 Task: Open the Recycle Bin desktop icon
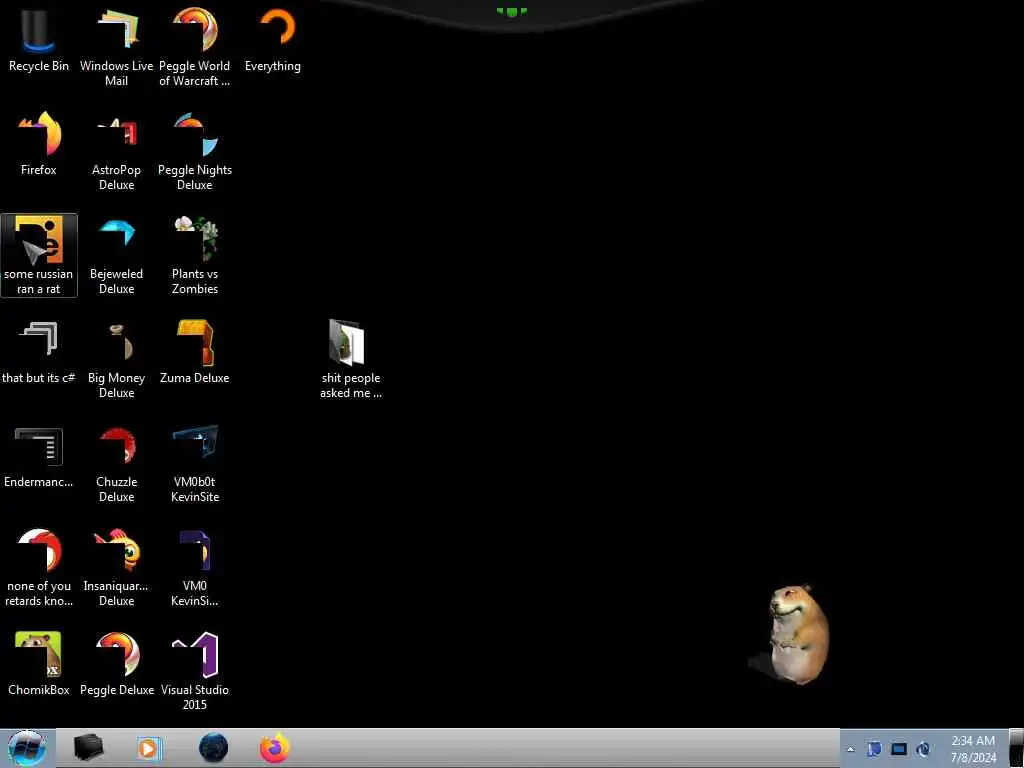[39, 39]
